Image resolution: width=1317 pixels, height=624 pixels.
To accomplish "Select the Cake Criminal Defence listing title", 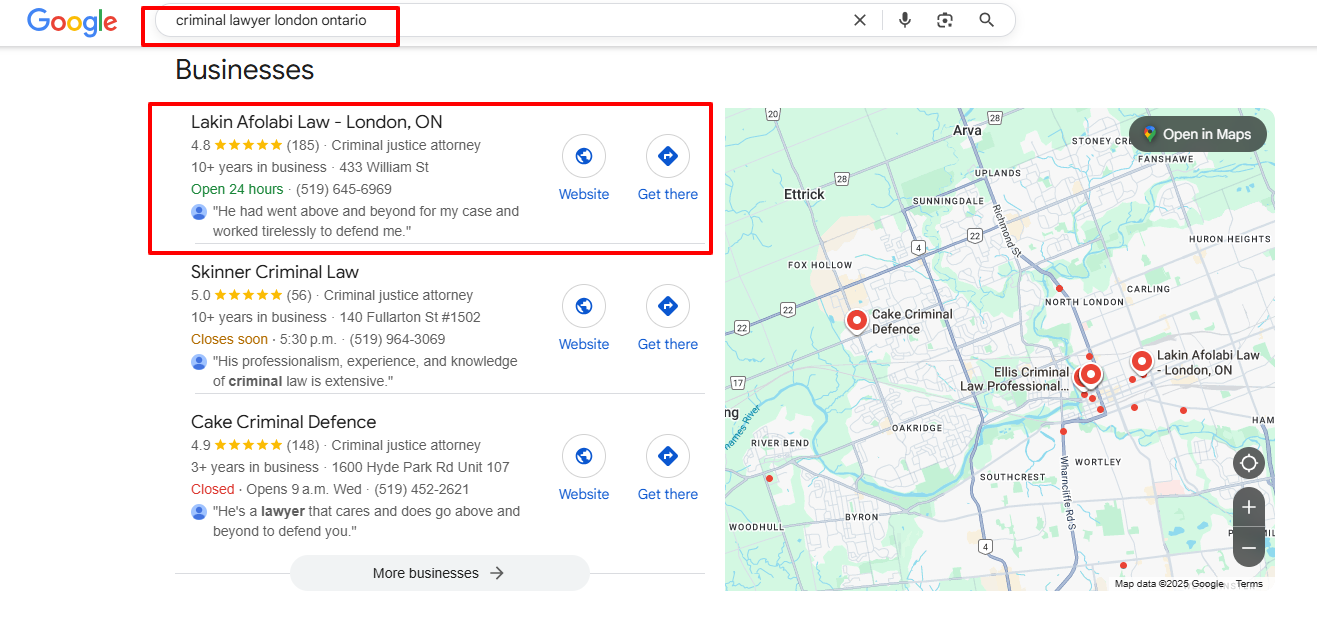I will point(283,422).
